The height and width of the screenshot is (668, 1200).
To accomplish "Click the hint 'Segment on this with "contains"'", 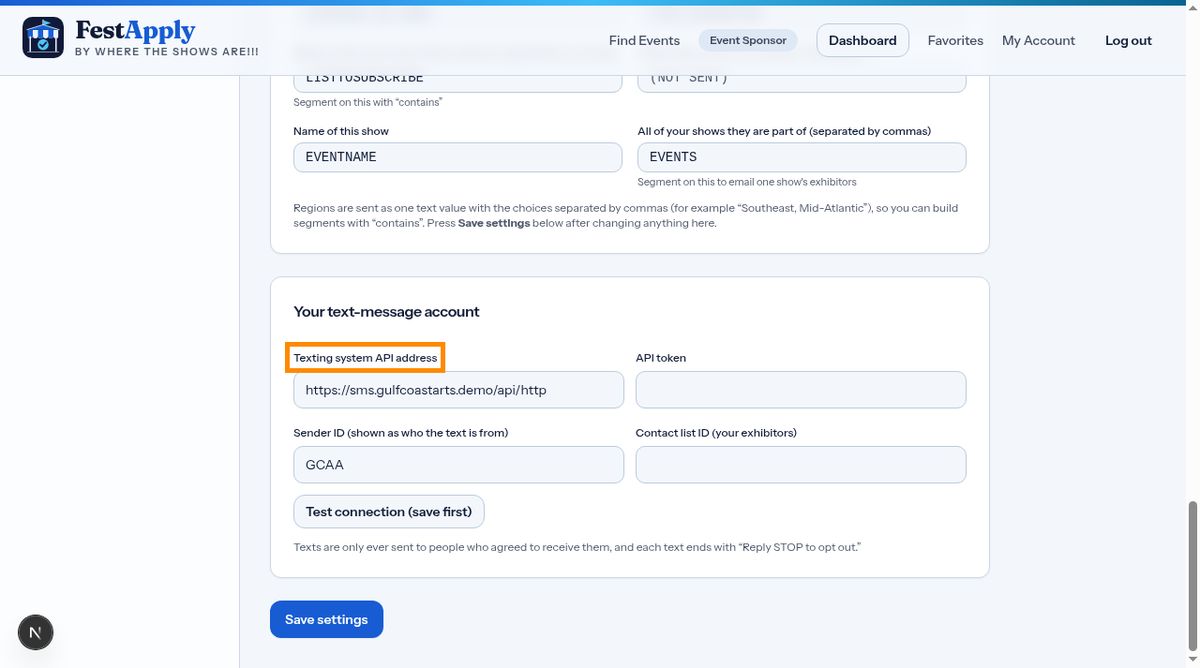I will [x=368, y=102].
